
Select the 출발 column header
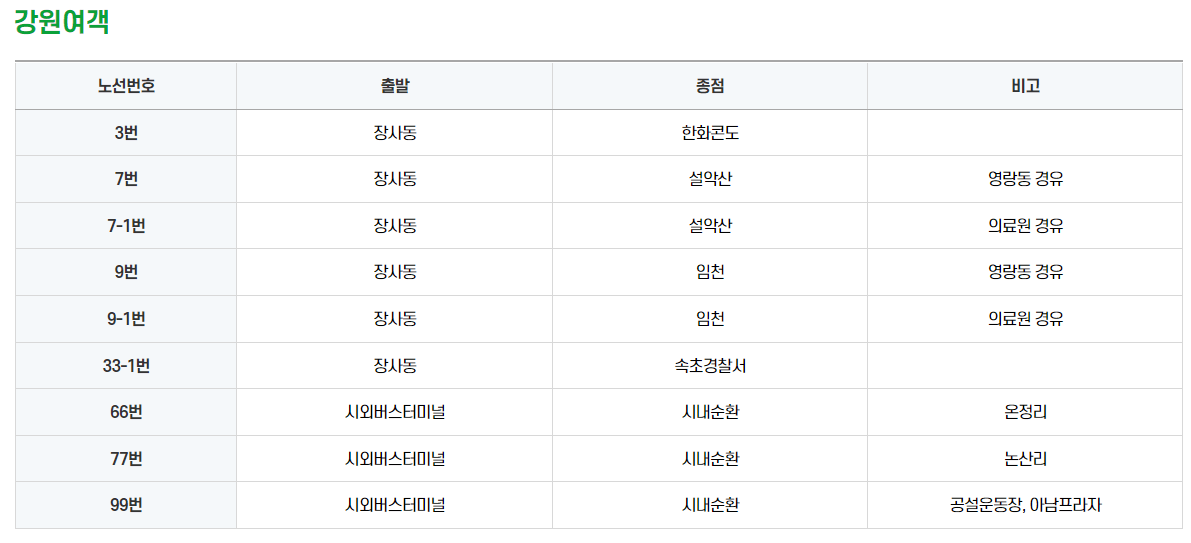[394, 86]
